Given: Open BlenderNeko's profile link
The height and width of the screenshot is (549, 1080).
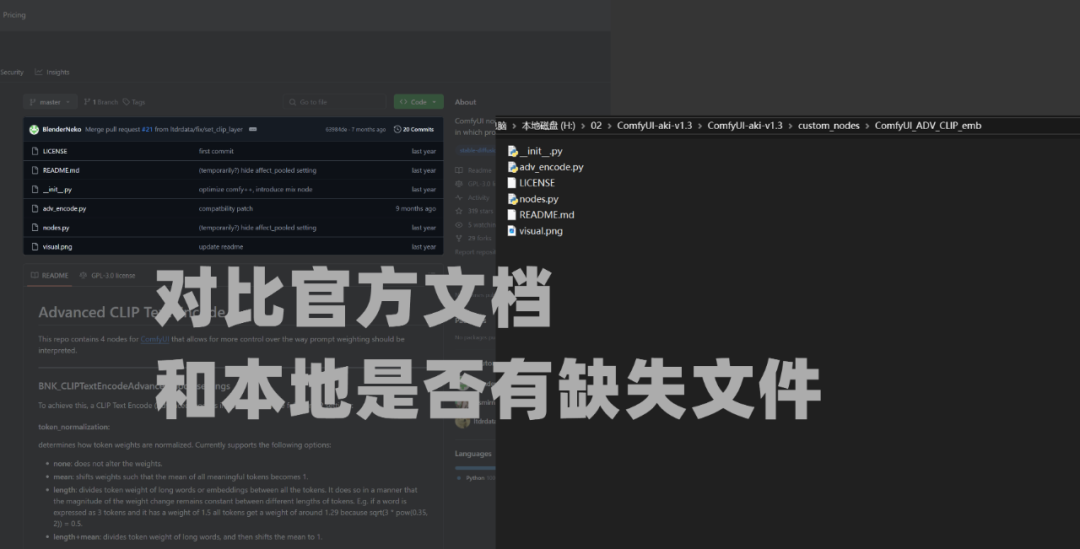Looking at the screenshot, I should click(x=62, y=130).
